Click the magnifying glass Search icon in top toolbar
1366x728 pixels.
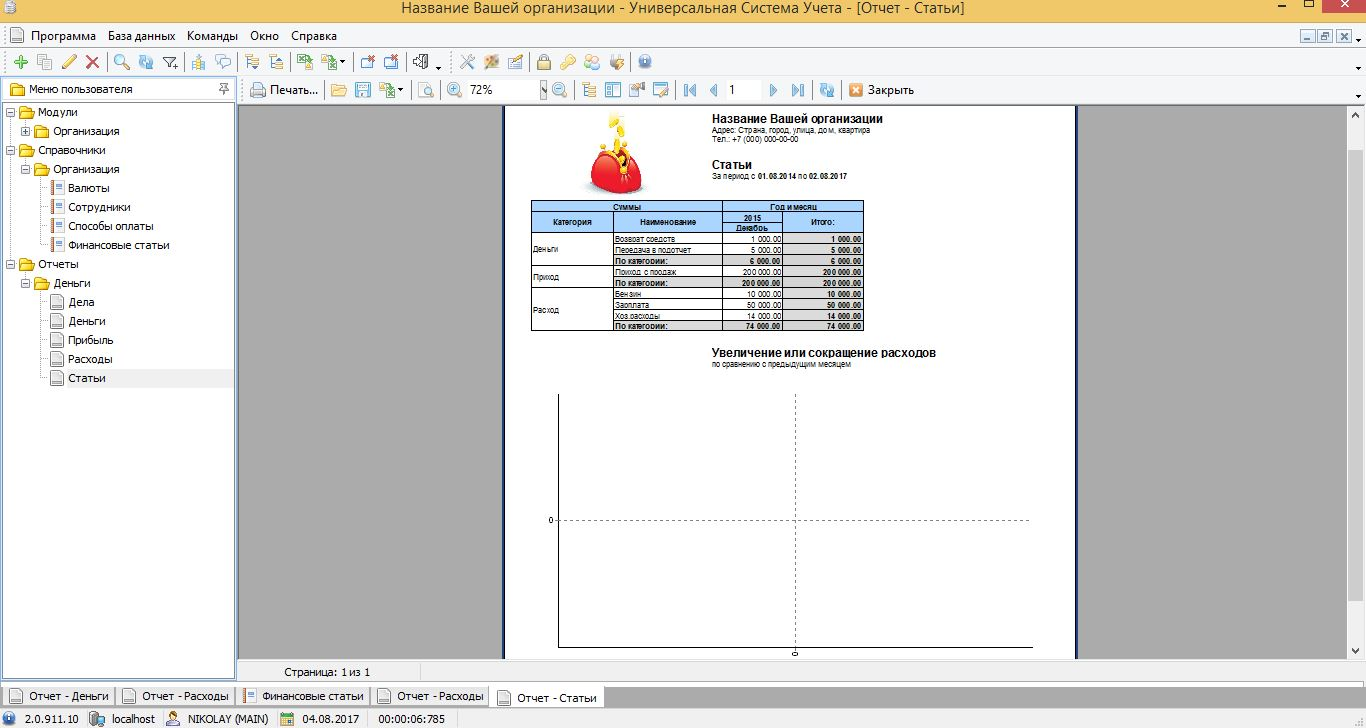click(x=121, y=62)
